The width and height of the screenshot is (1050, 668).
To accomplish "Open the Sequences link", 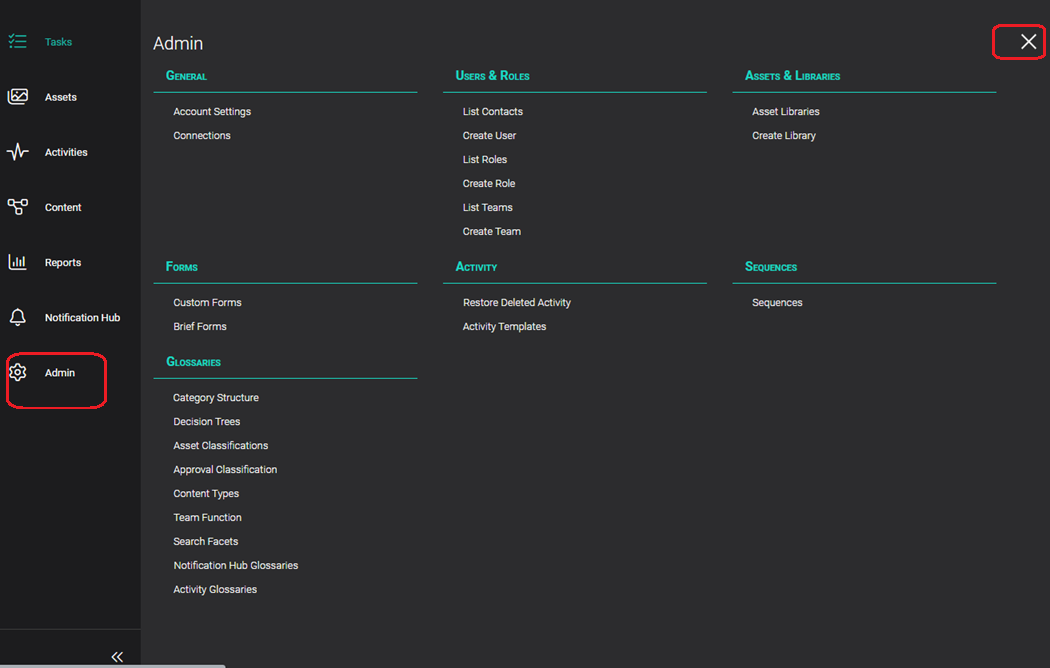I will 777,303.
